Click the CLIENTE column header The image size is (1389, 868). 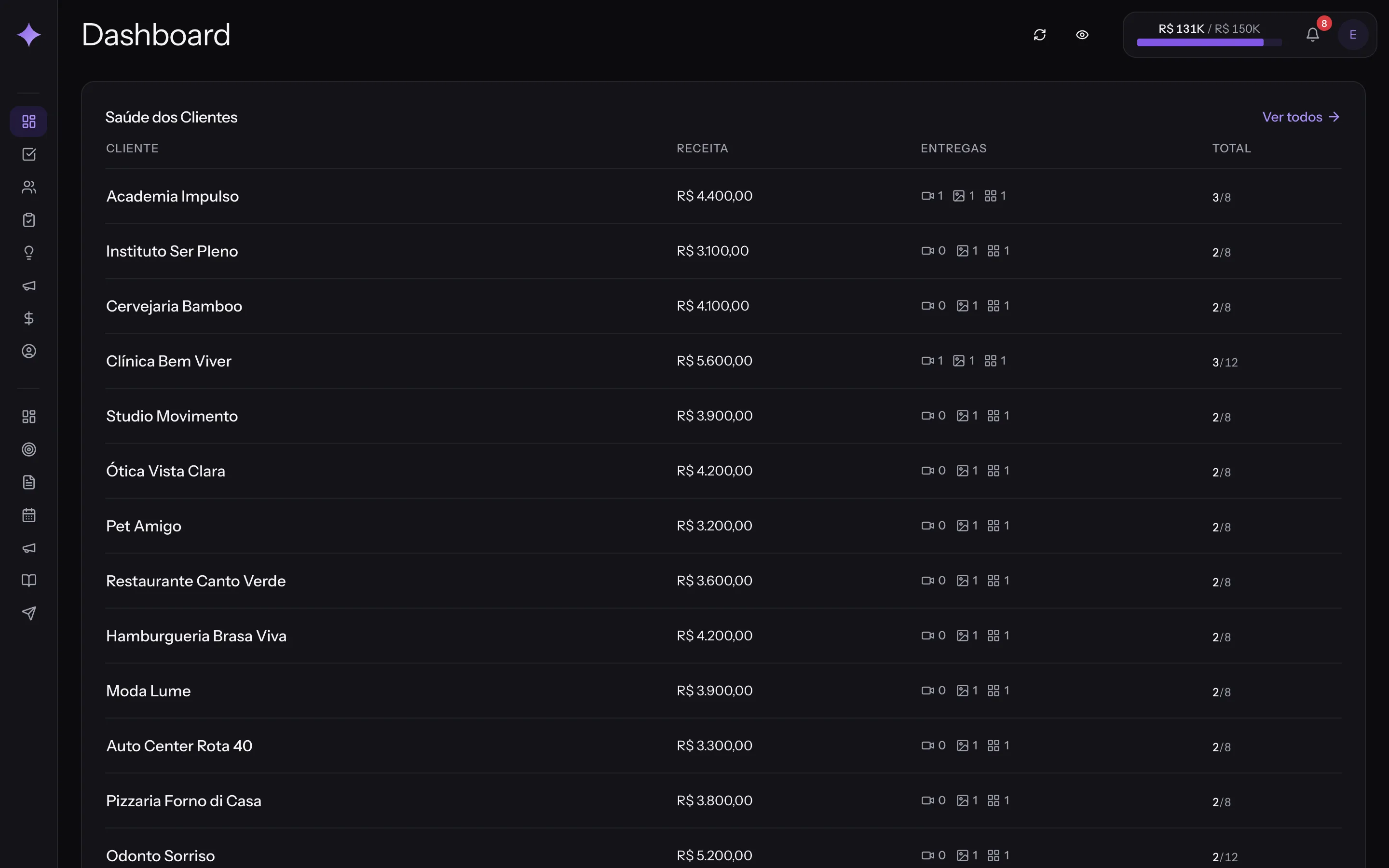click(132, 148)
